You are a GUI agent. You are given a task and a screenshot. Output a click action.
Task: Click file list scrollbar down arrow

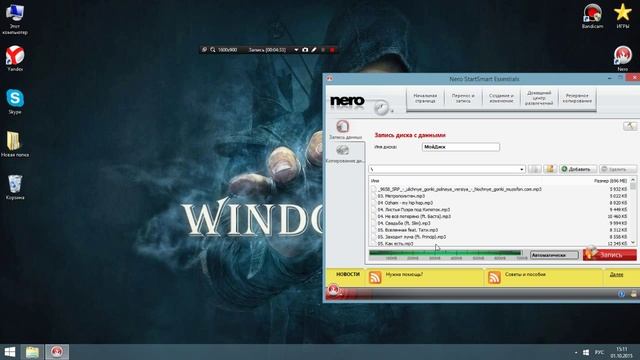[x=633, y=243]
